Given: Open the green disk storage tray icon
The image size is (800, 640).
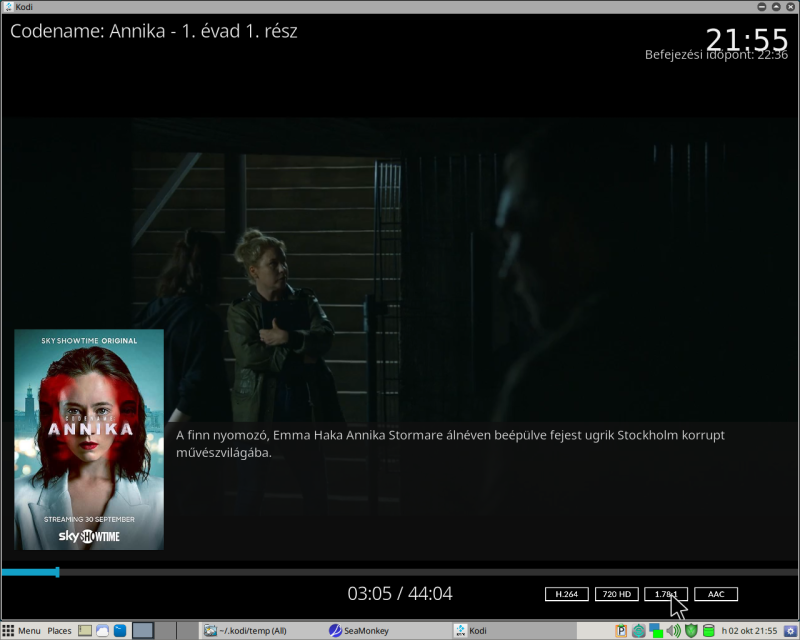Looking at the screenshot, I should pos(709,631).
